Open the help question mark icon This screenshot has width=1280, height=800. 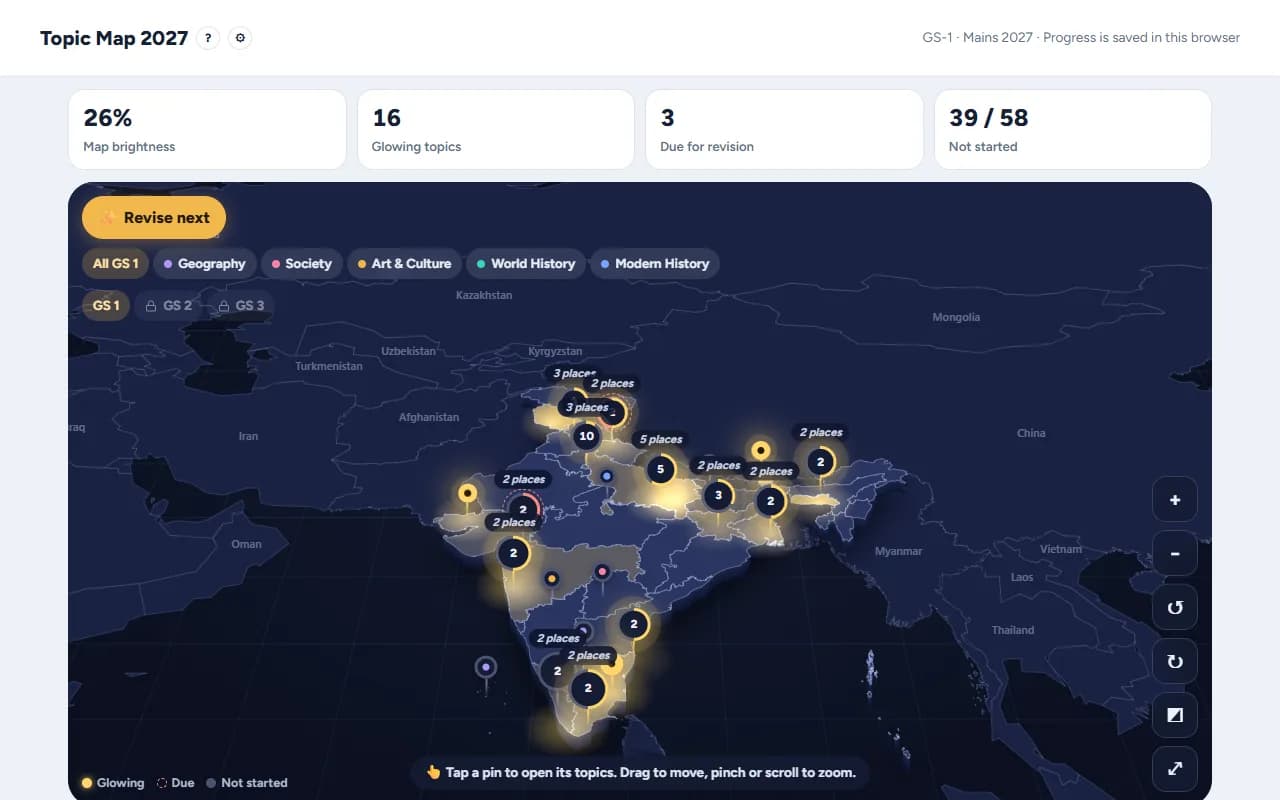pos(208,38)
